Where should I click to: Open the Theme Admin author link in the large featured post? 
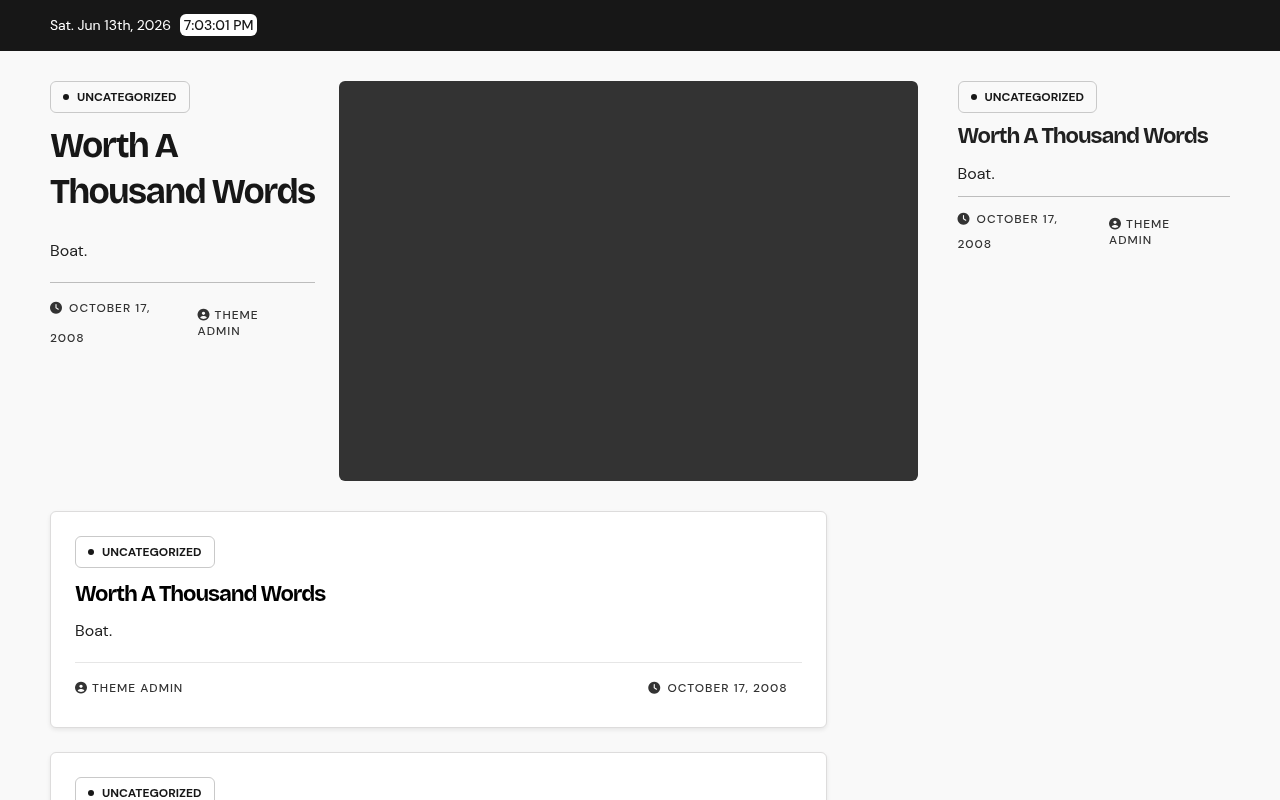pos(228,323)
